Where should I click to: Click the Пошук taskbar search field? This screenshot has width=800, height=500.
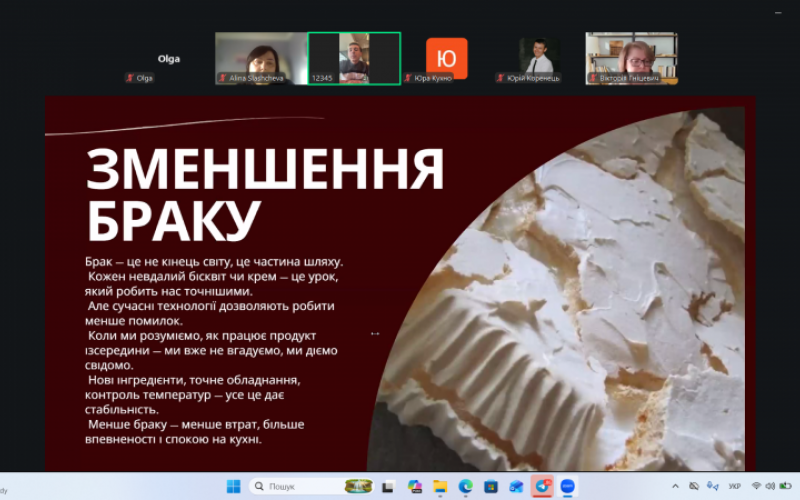click(293, 486)
